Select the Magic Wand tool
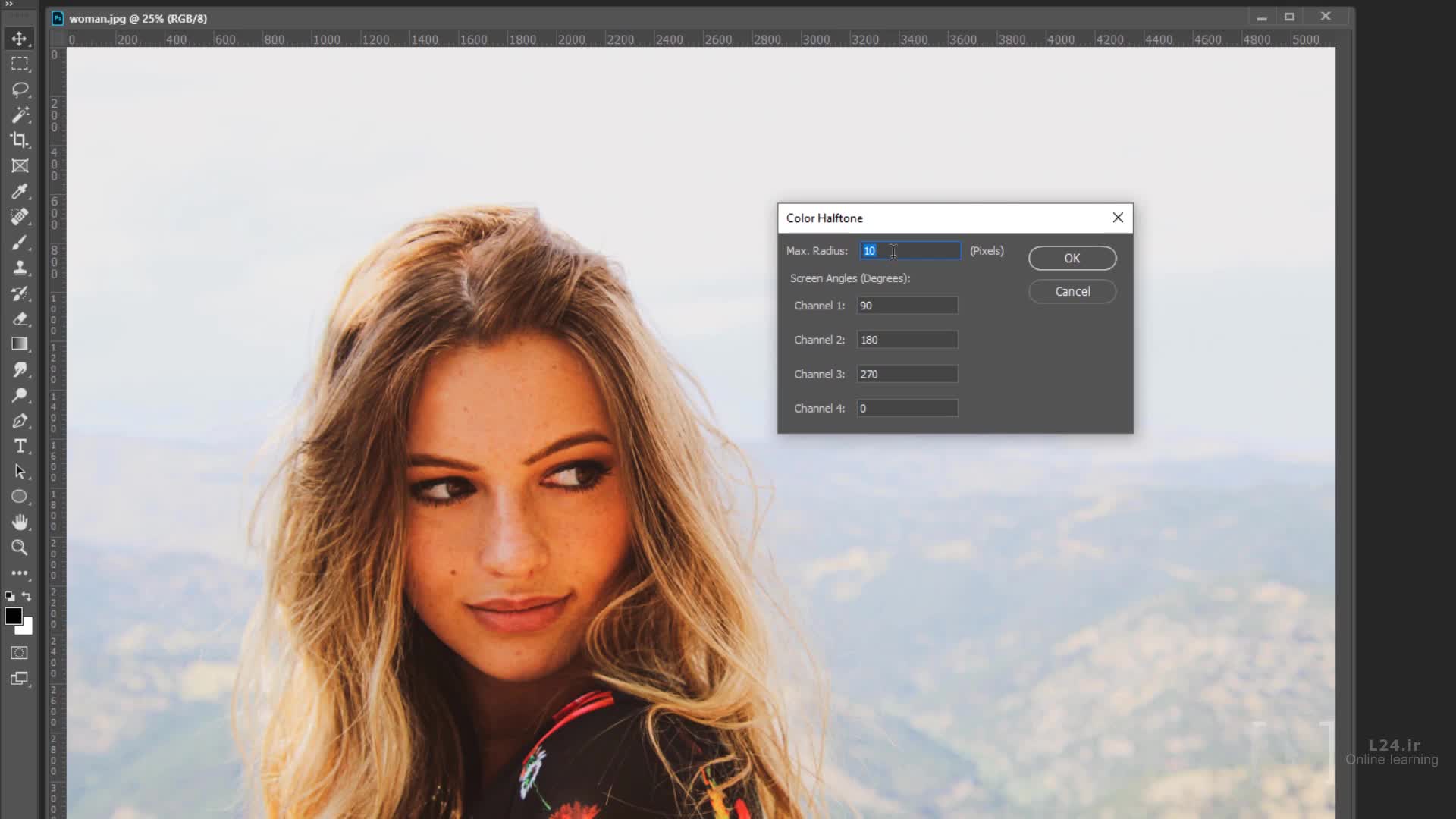 (x=20, y=115)
